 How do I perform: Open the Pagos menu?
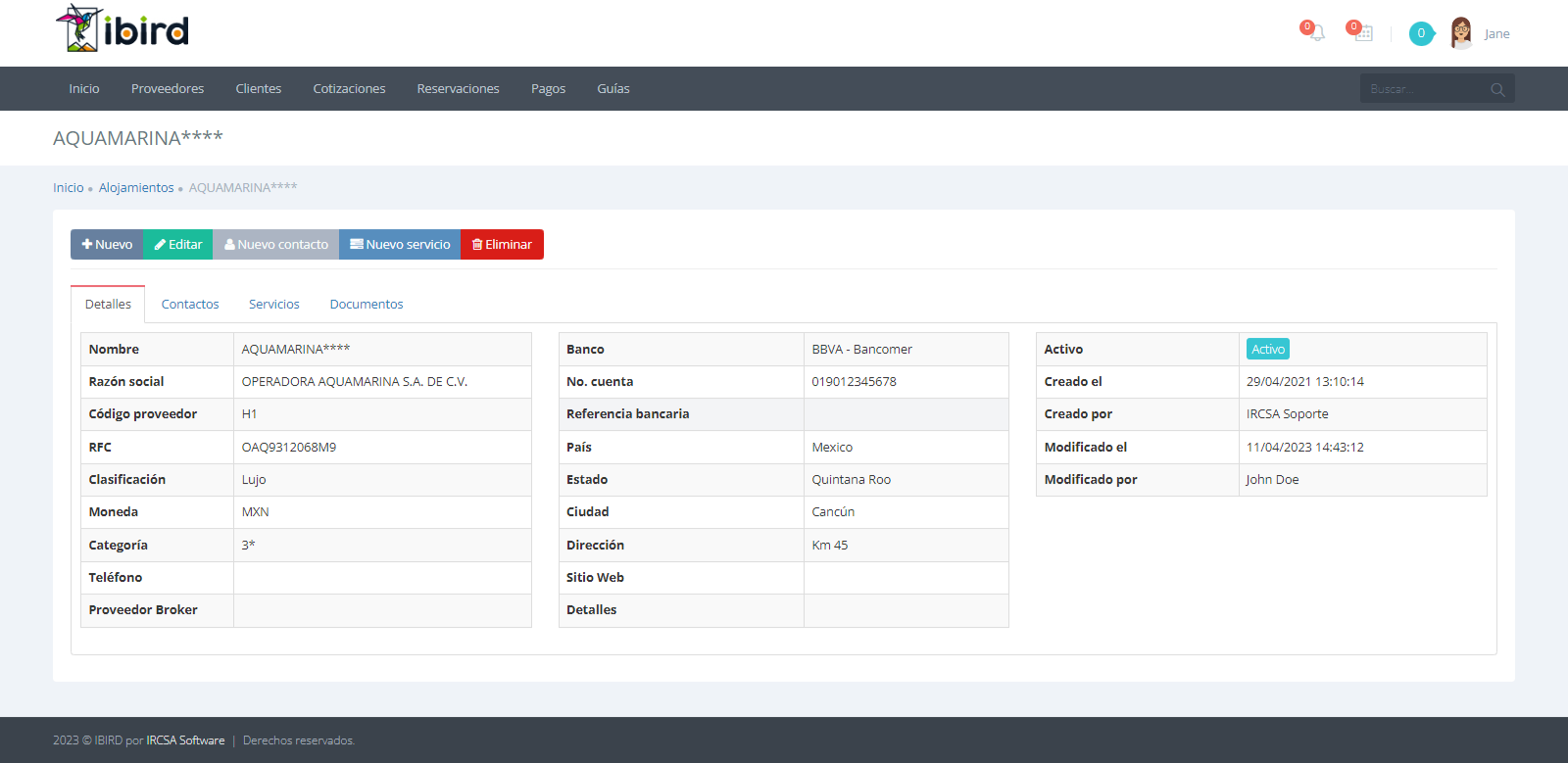549,88
